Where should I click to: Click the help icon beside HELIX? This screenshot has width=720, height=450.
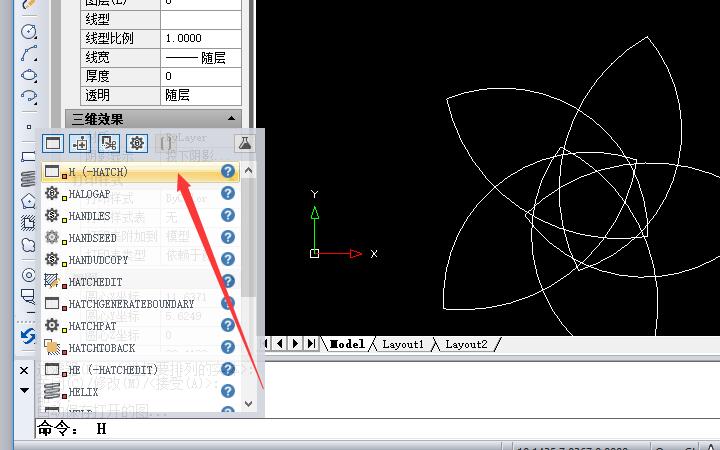(x=228, y=391)
